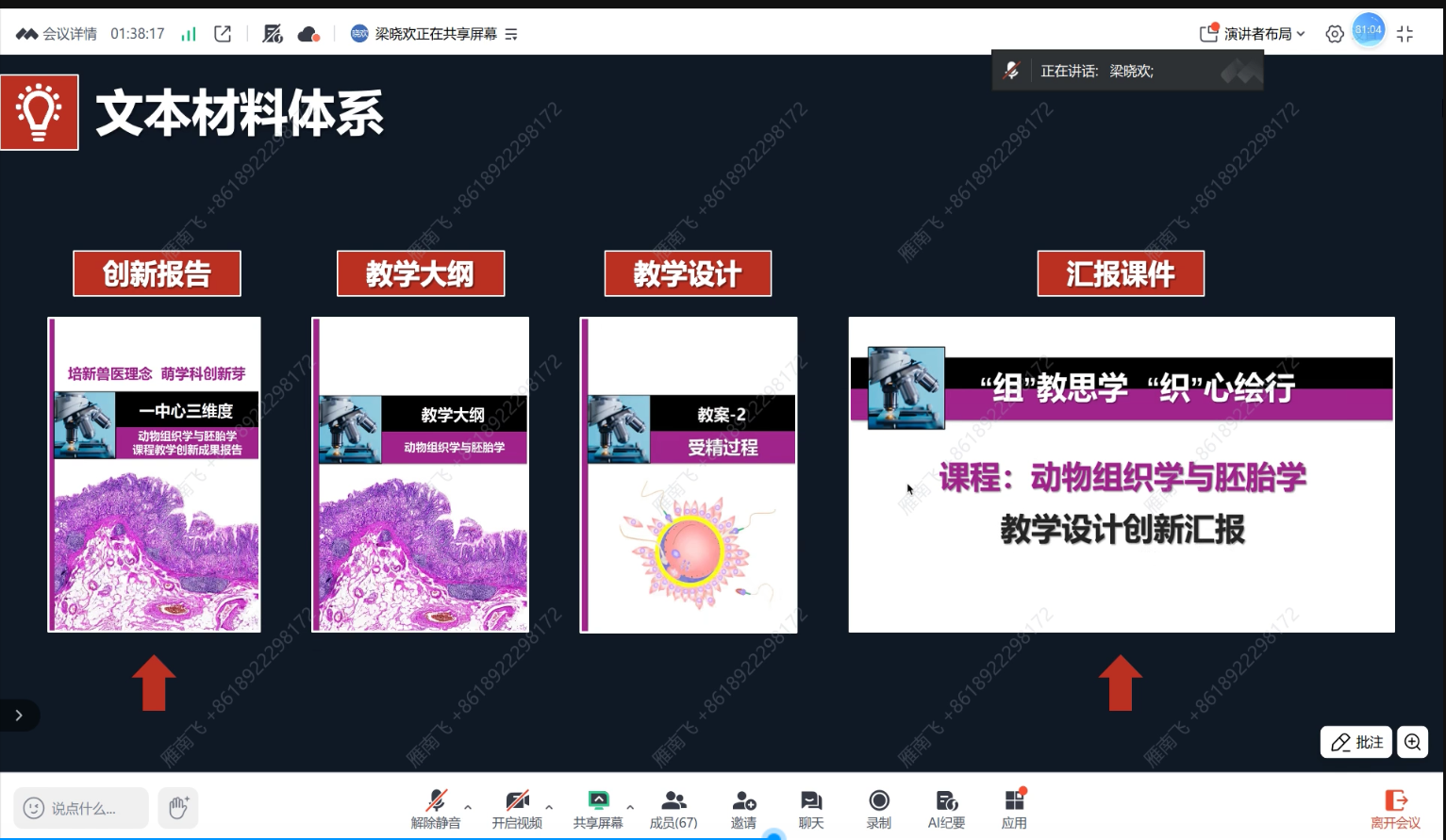Viewport: 1446px width, 840px height.
Task: Toggle the raise hand gesture
Action: pos(177,808)
